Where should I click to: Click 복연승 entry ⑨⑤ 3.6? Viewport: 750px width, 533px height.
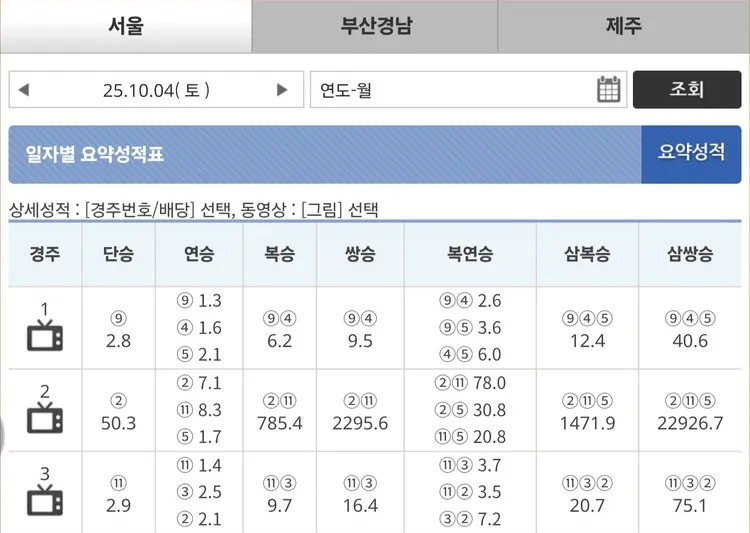(x=470, y=327)
